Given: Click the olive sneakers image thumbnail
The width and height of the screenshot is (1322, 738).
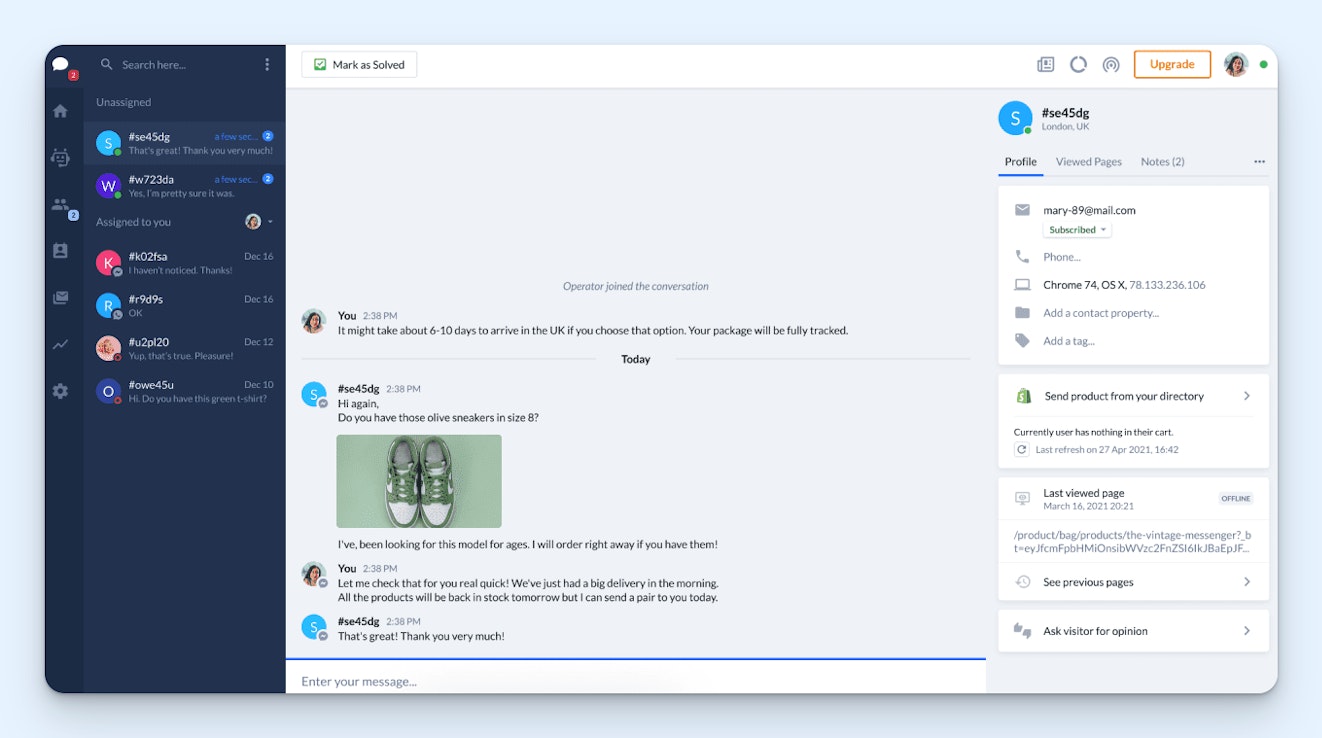Looking at the screenshot, I should [x=419, y=481].
